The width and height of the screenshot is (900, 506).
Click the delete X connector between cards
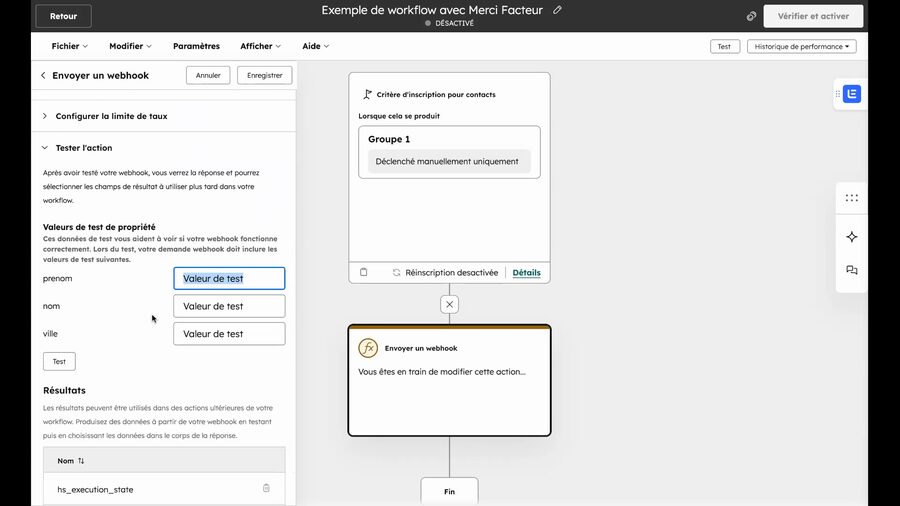coord(449,304)
